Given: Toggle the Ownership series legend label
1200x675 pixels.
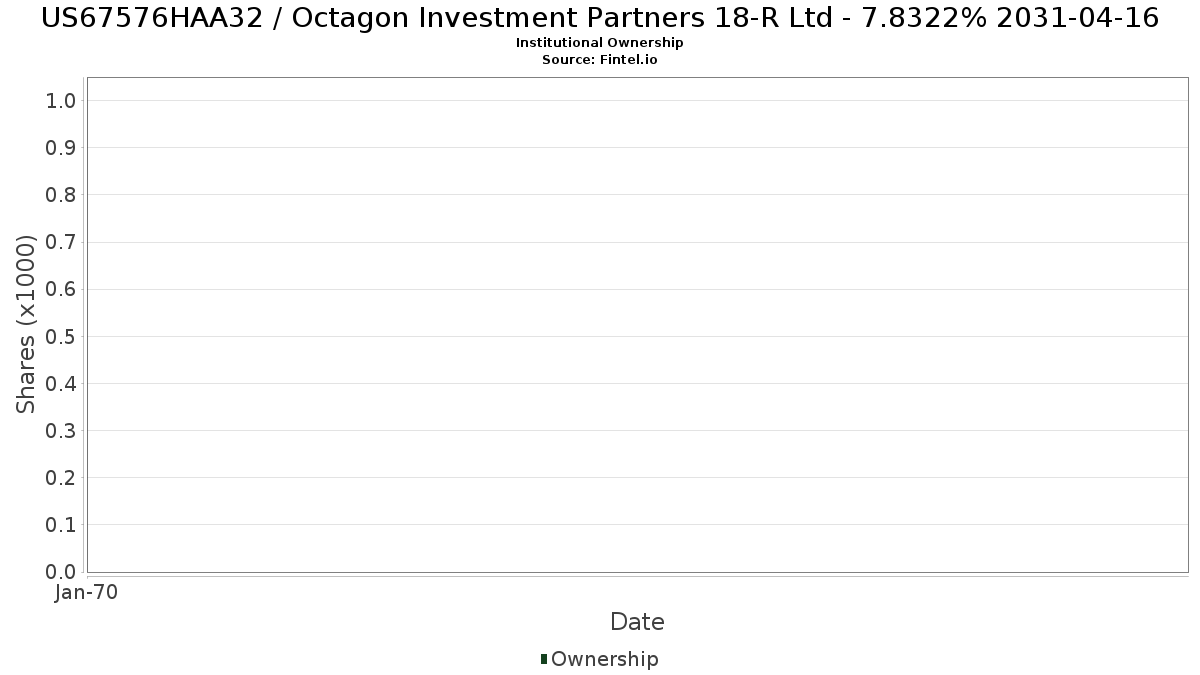Looking at the screenshot, I should tap(604, 659).
